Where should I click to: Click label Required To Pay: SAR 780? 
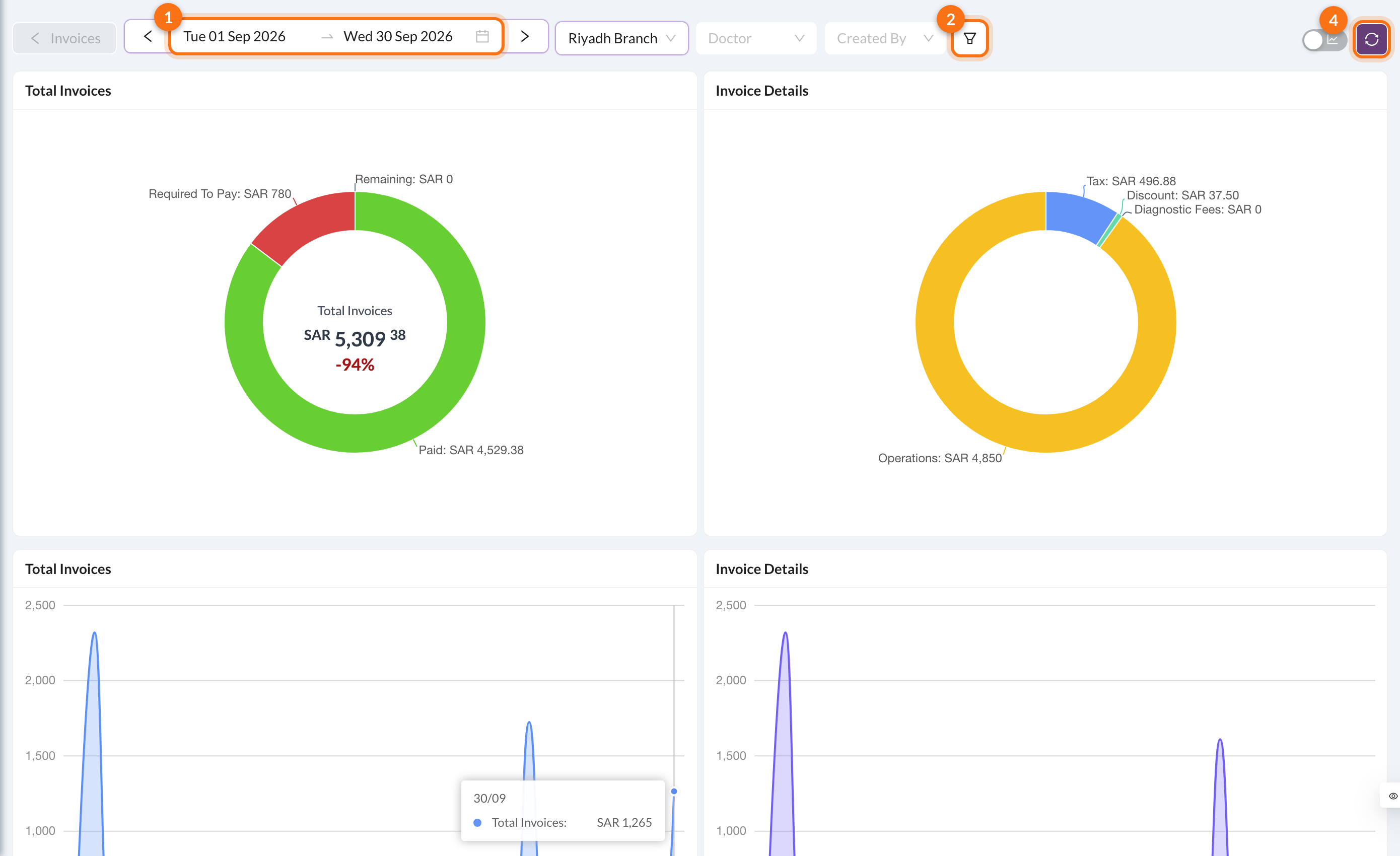click(x=220, y=194)
